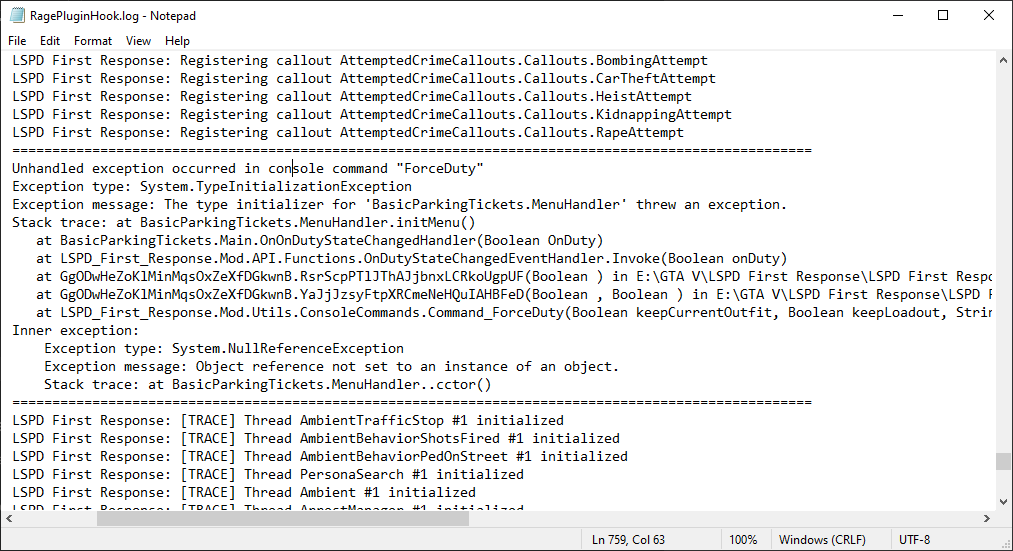Viewport: 1013px width, 551px height.
Task: Click the vertical scrollbar thumb
Action: 1003,461
